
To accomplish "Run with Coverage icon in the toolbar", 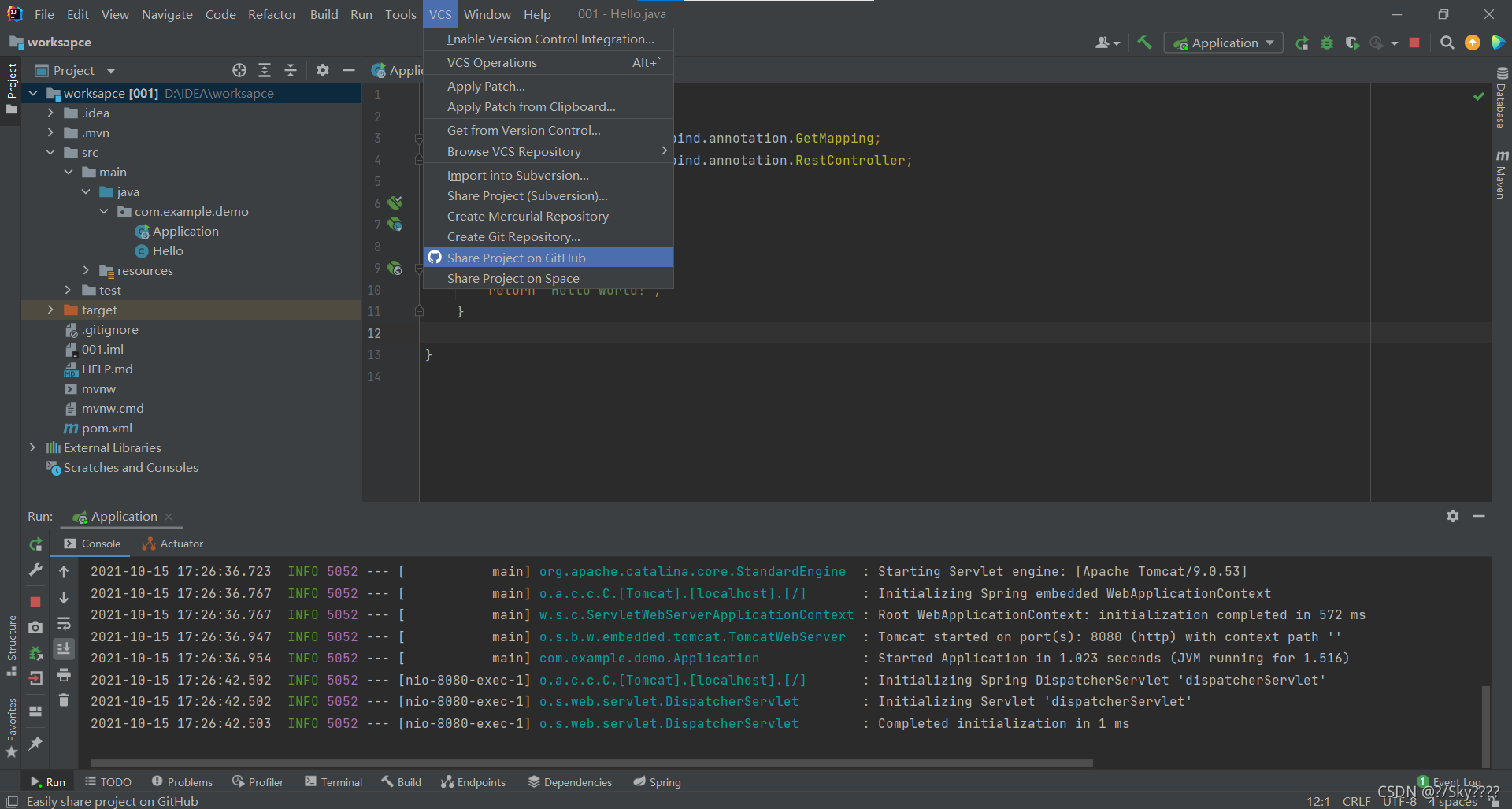I will click(x=1352, y=43).
